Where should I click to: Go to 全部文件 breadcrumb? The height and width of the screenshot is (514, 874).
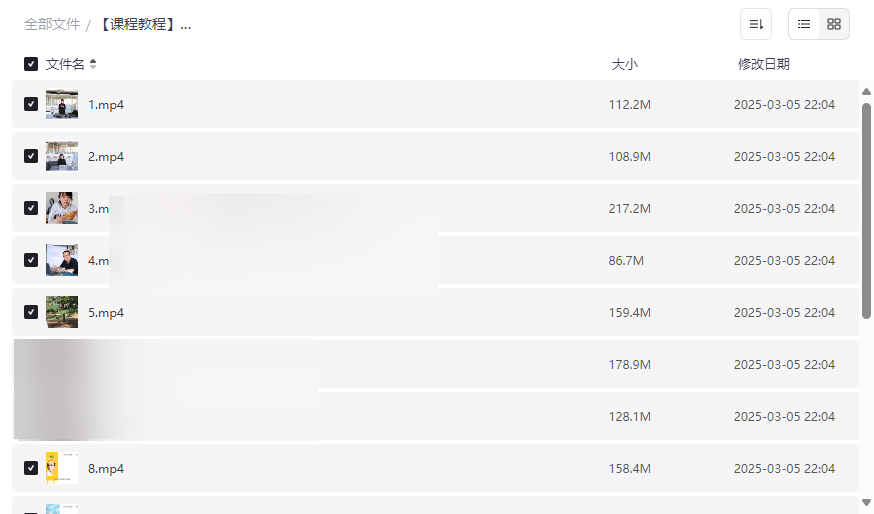click(52, 24)
